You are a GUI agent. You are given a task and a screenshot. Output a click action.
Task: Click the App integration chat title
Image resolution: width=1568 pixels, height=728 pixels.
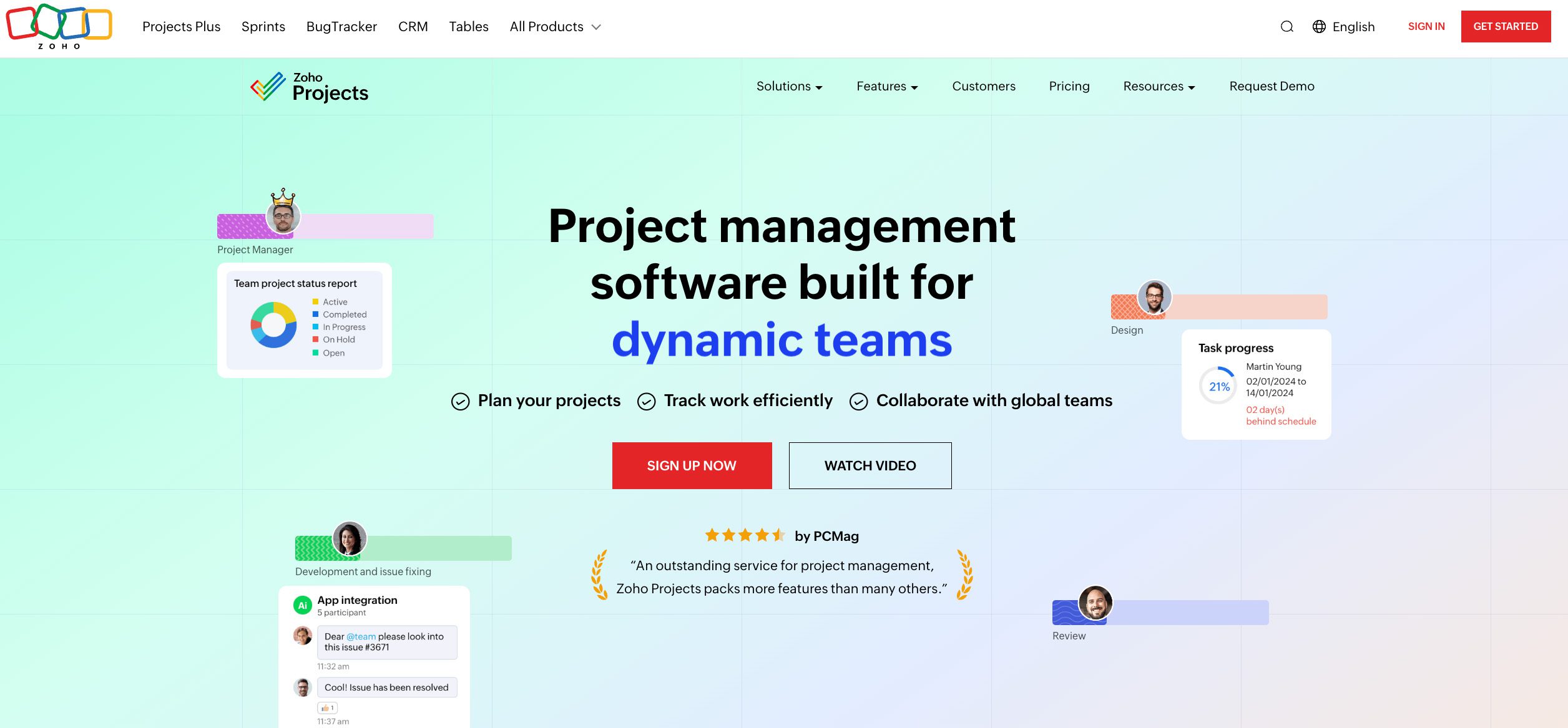point(357,600)
